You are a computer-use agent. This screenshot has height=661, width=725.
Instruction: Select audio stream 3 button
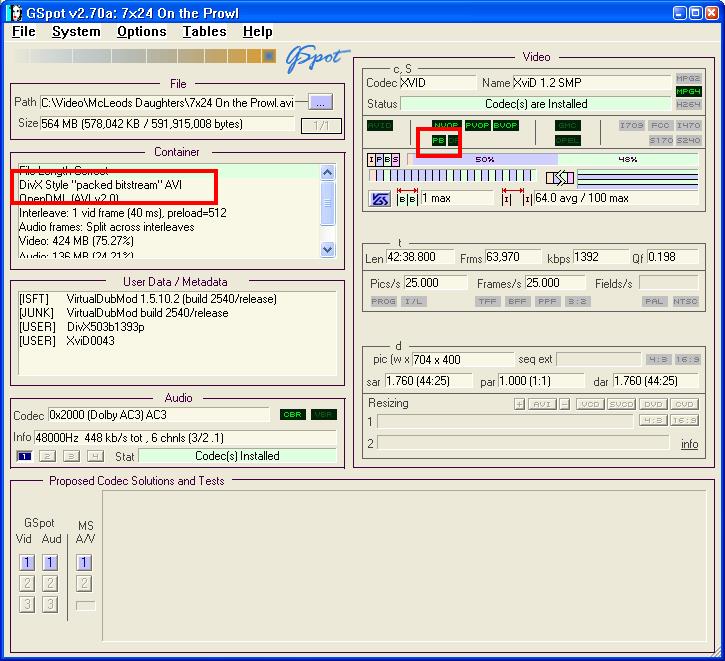(x=71, y=456)
